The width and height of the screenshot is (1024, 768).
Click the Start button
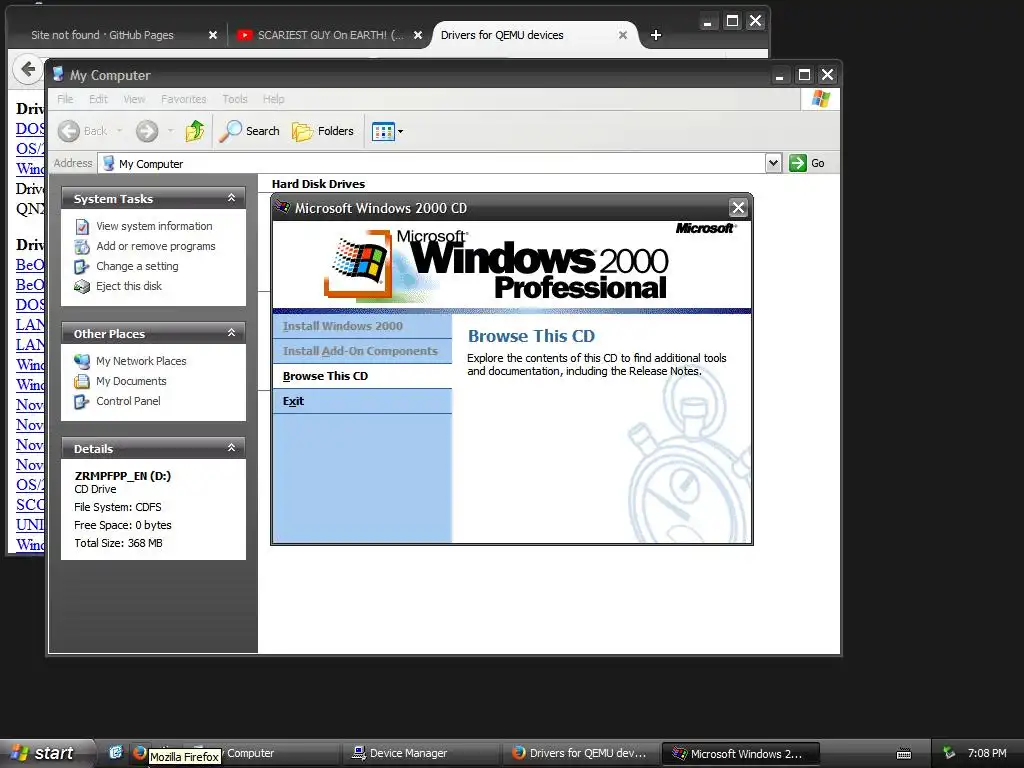pos(46,753)
